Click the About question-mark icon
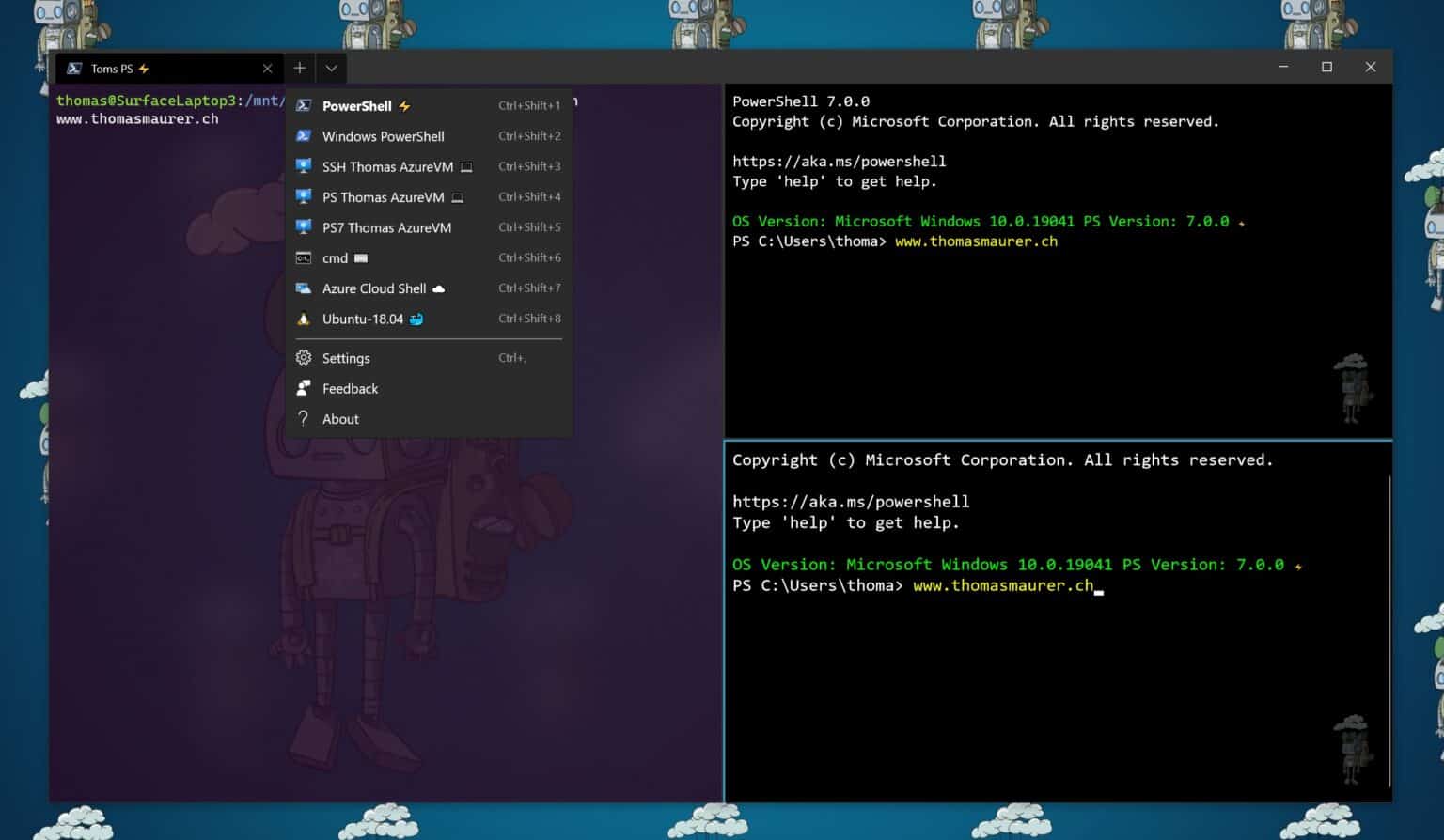1444x840 pixels. (x=303, y=419)
